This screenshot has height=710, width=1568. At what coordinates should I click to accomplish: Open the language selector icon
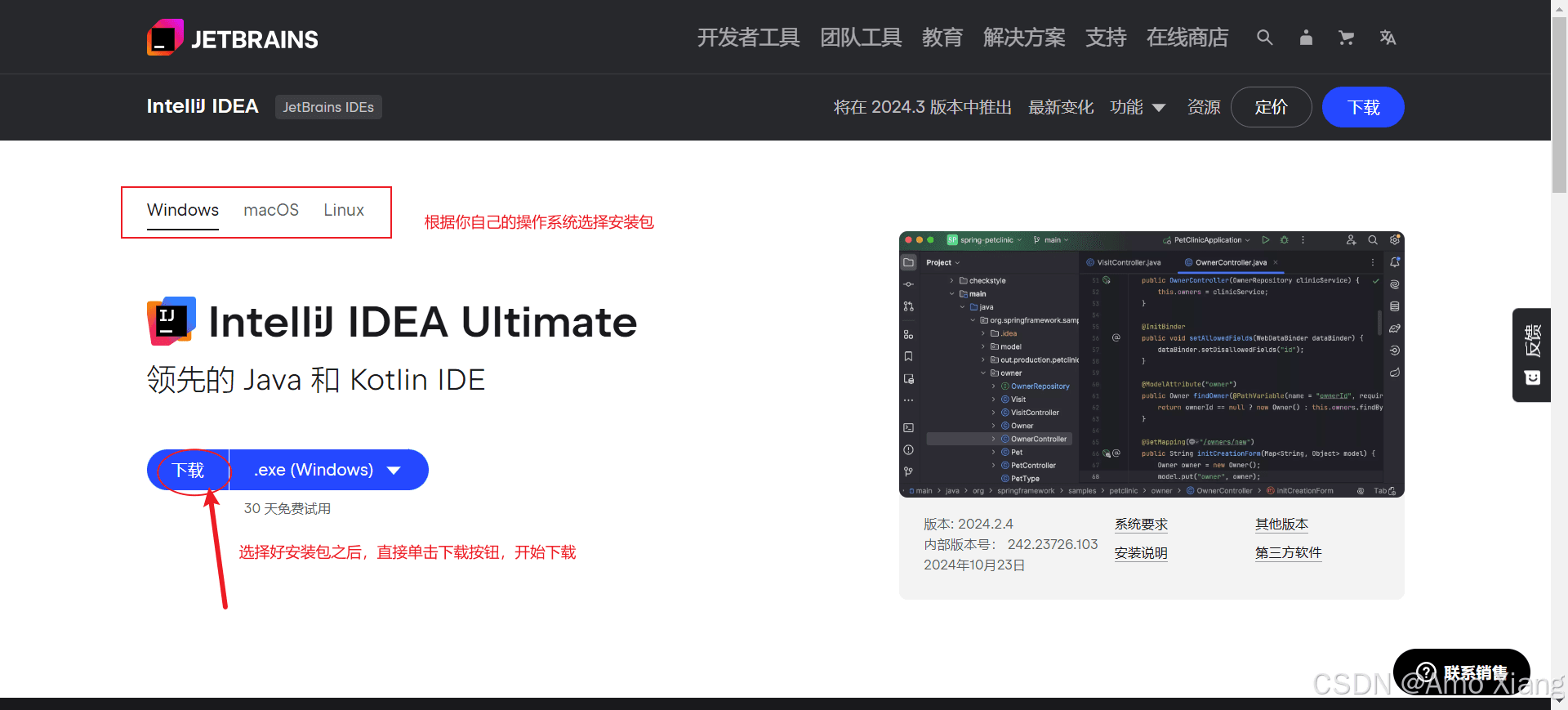1388,38
